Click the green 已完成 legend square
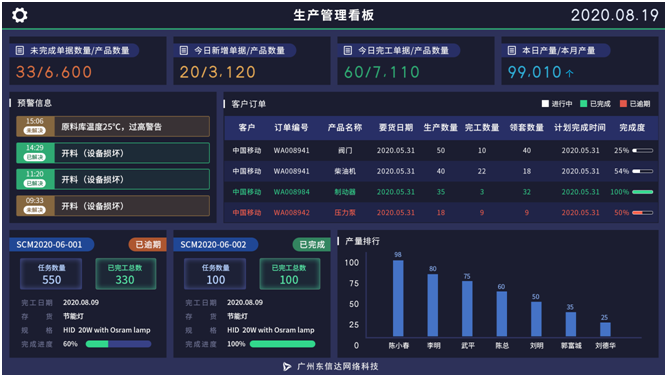Screen dimensions: 667x377 (x=583, y=103)
